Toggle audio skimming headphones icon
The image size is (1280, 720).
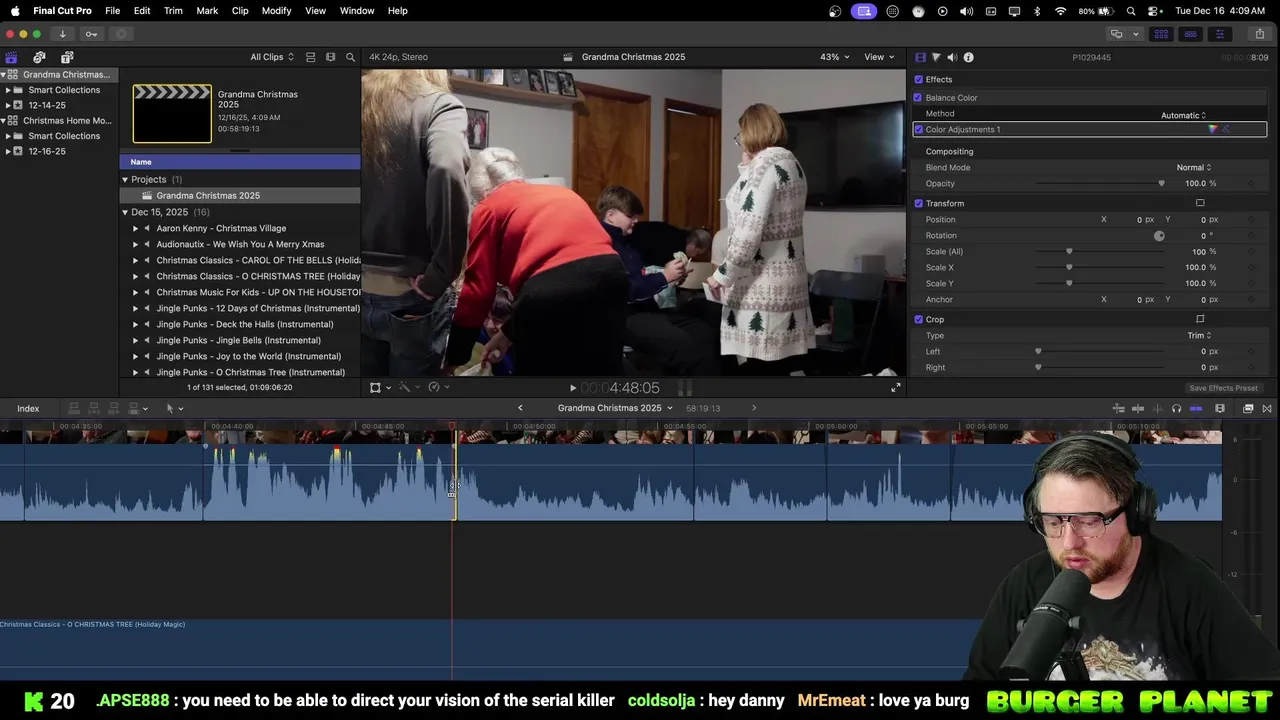point(1176,408)
